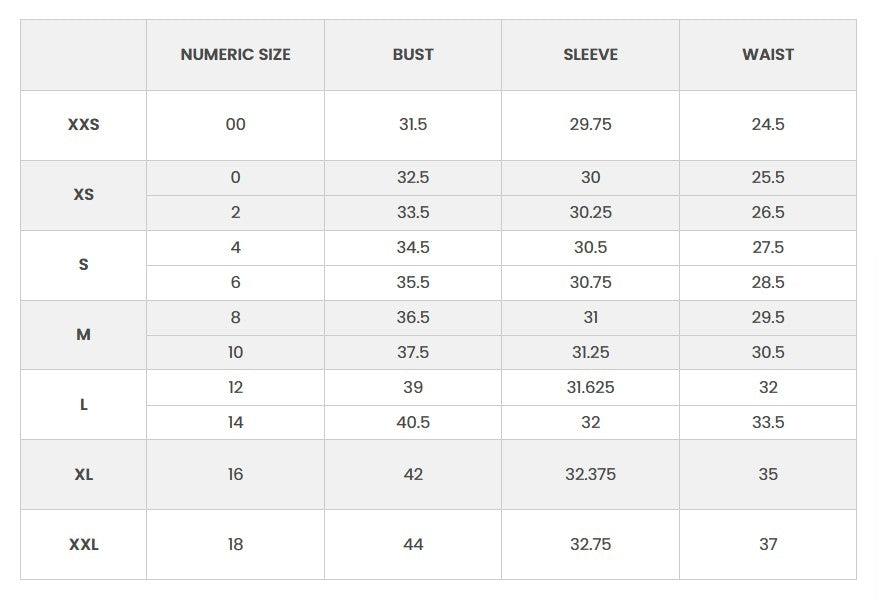The width and height of the screenshot is (878, 601).
Task: Click the bust value 39
Action: point(413,387)
